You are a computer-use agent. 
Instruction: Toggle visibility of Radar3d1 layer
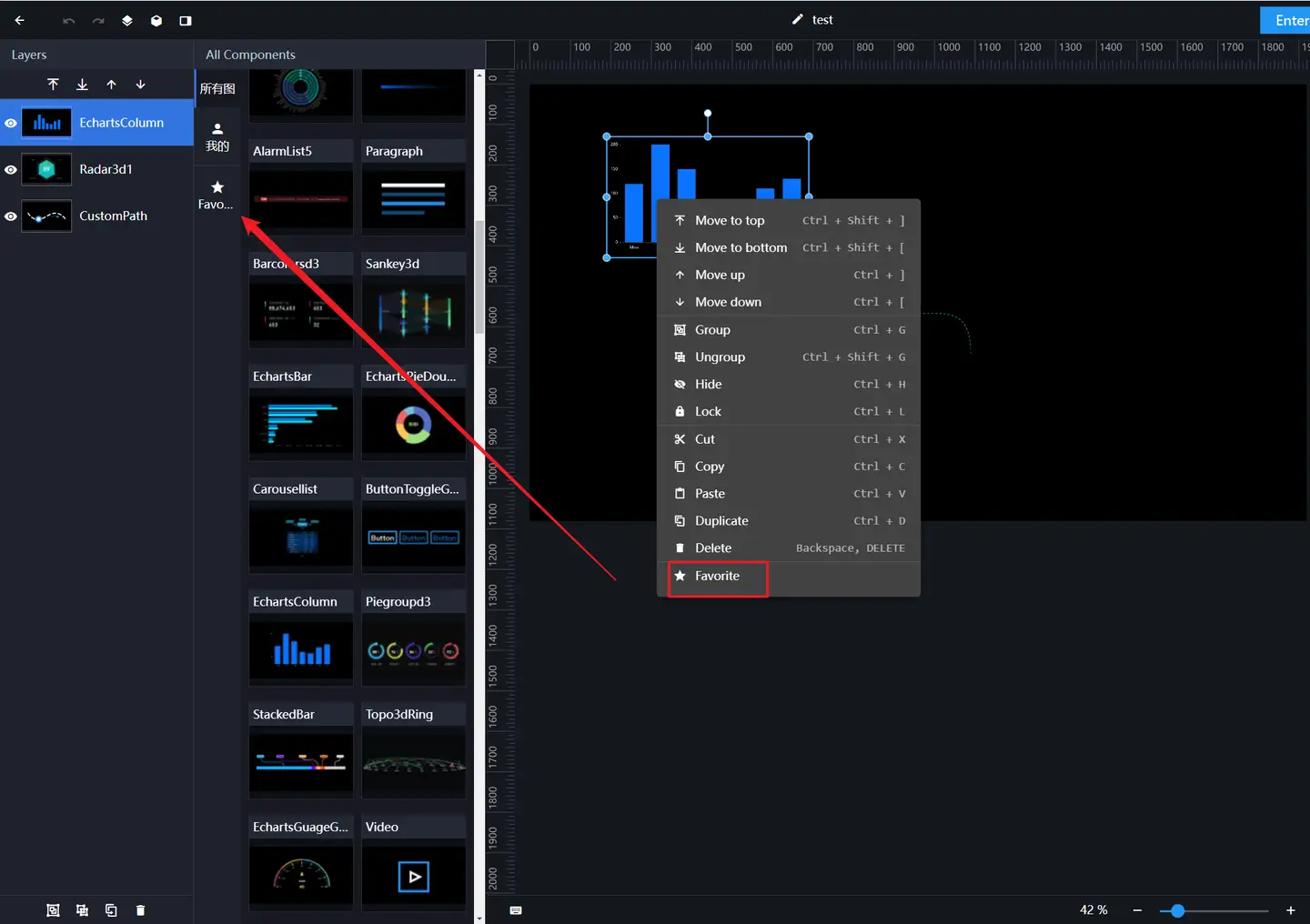[11, 170]
